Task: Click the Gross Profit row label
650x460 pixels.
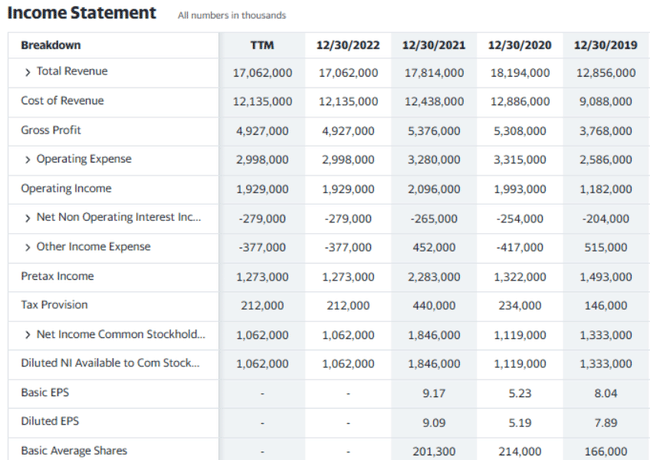Action: point(51,131)
